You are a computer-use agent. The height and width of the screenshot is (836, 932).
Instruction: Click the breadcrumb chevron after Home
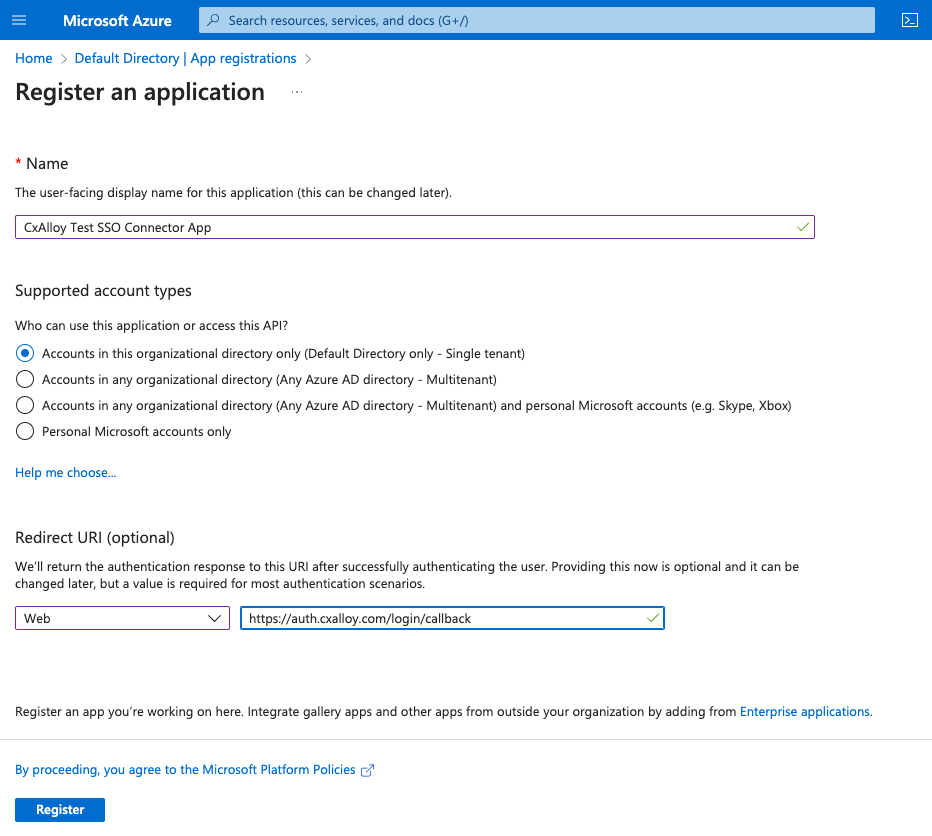(x=64, y=59)
